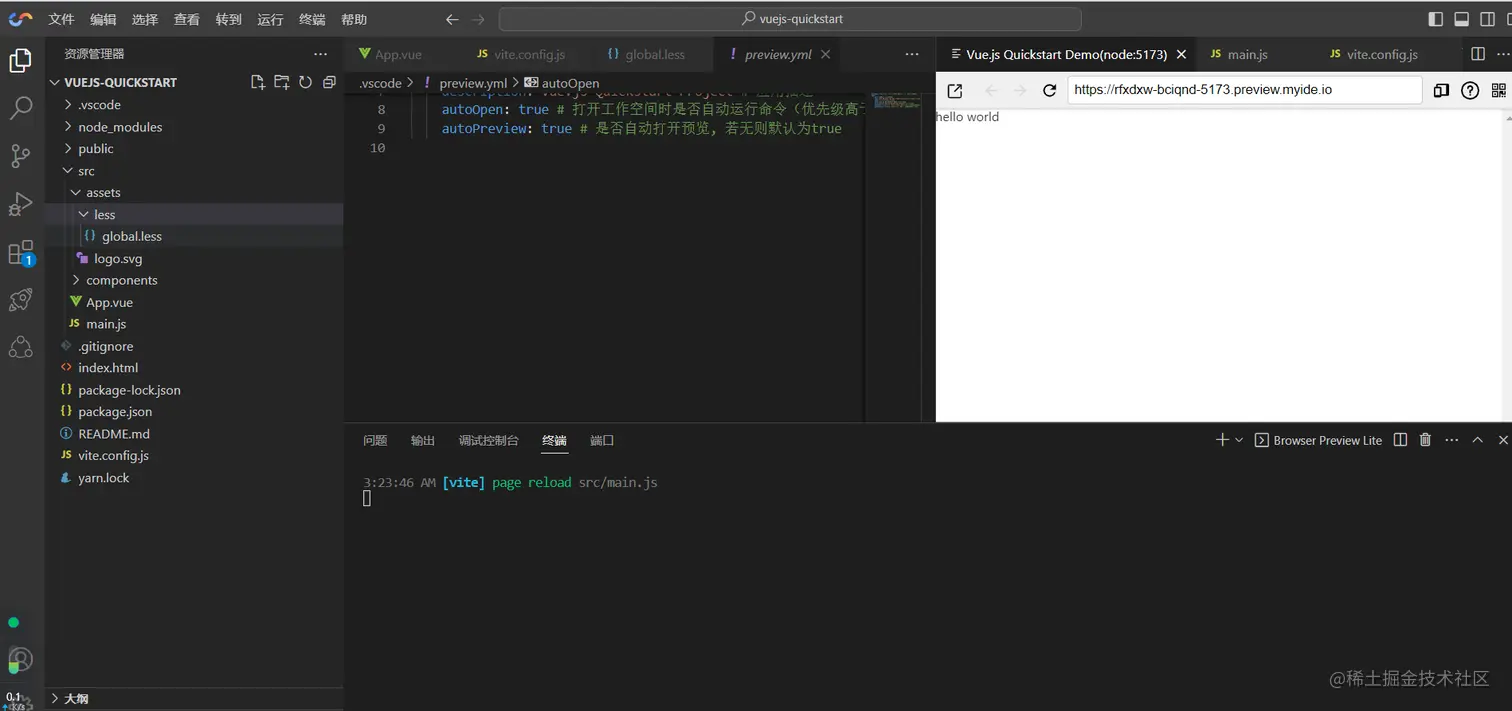
Task: Open the 编辑 menu
Action: [103, 19]
